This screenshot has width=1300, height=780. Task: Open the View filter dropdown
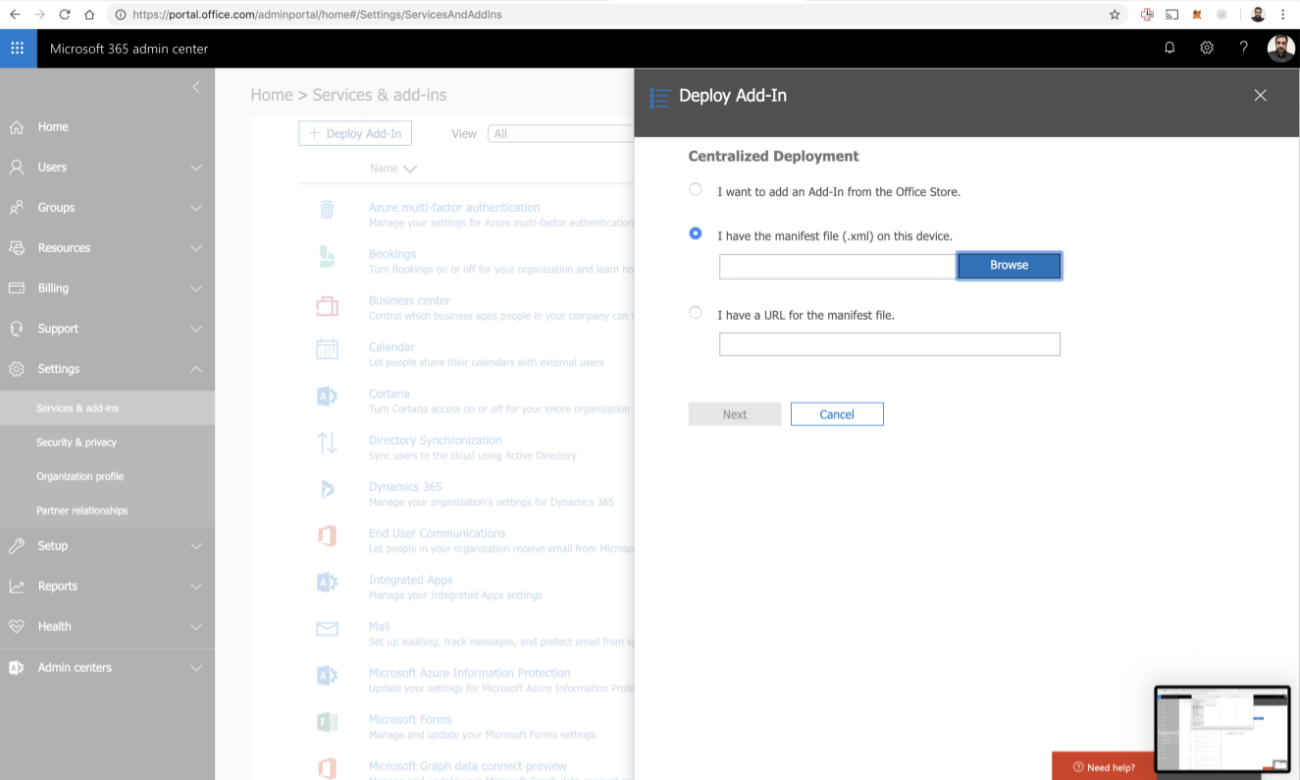[x=561, y=133]
